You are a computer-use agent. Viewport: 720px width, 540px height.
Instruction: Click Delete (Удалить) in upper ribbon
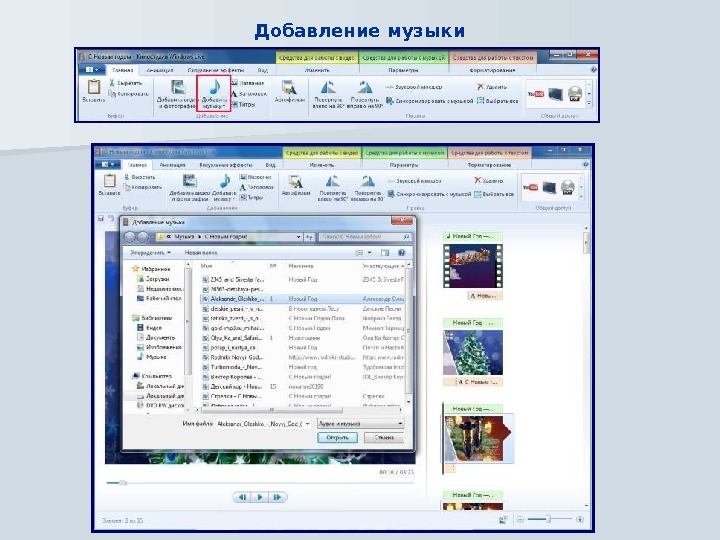pyautogui.click(x=492, y=87)
